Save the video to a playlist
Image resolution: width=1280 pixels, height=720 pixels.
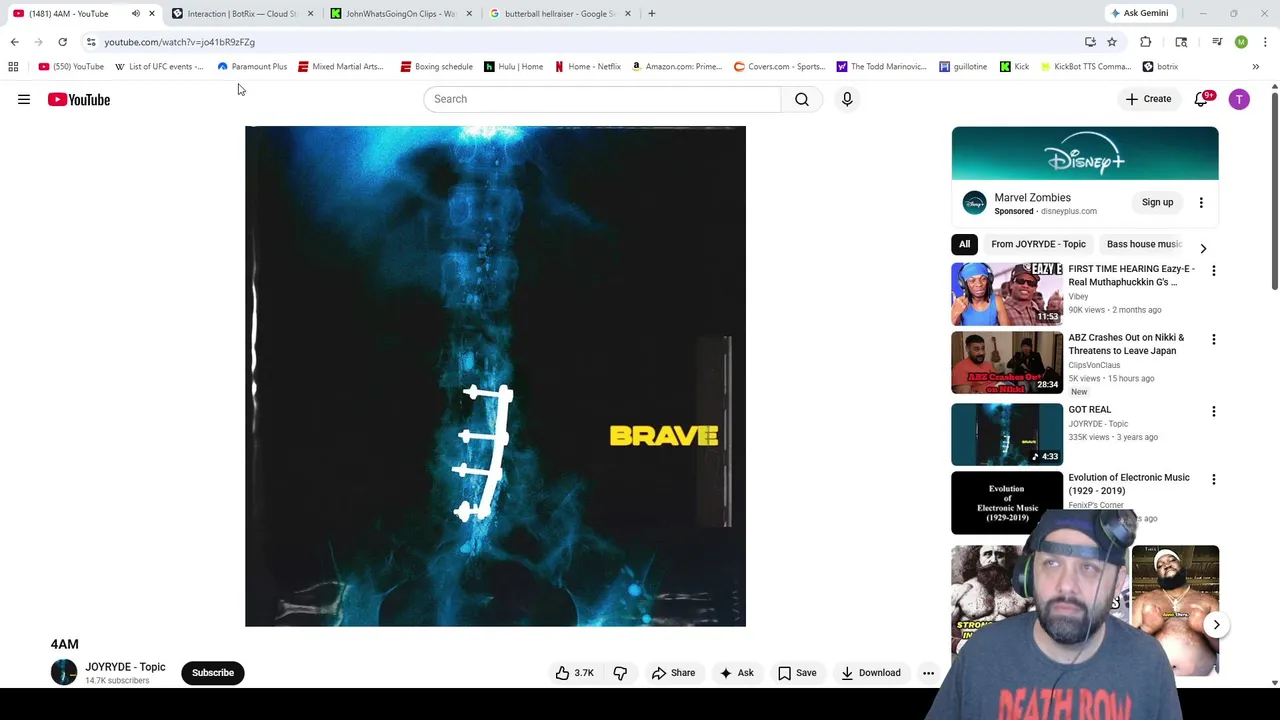tap(797, 673)
